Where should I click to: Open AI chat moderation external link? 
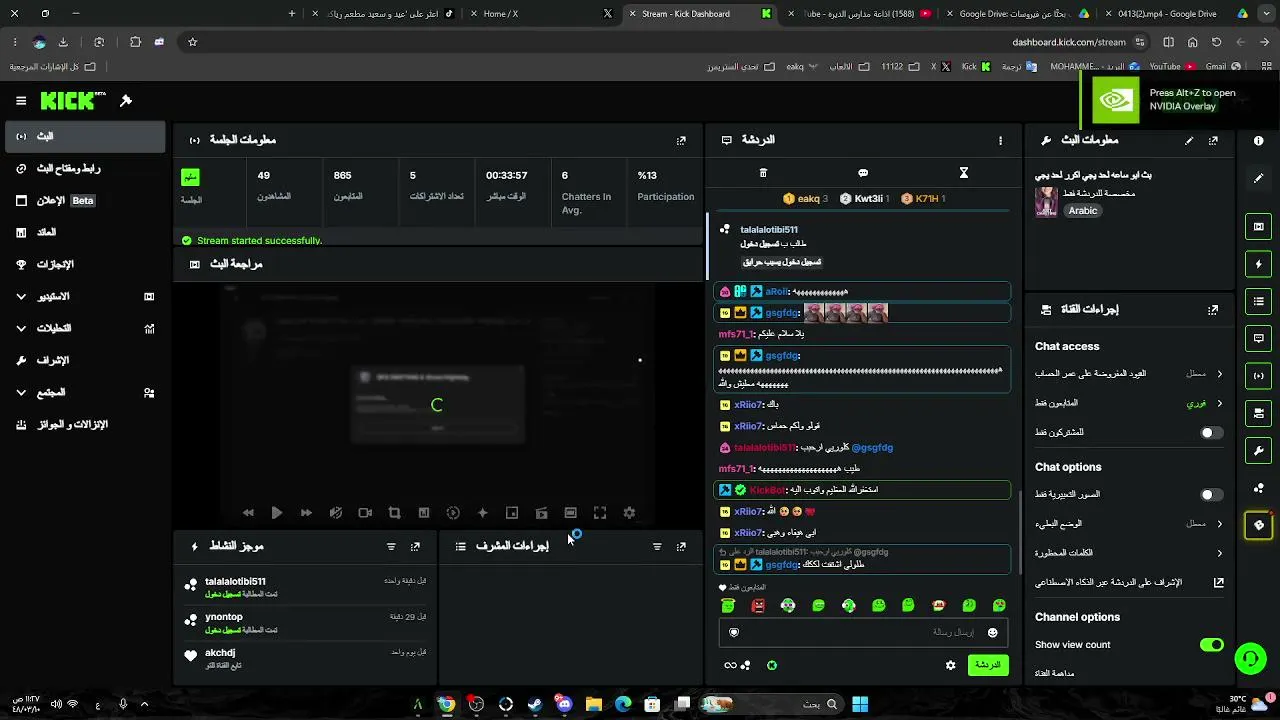pyautogui.click(x=1218, y=582)
